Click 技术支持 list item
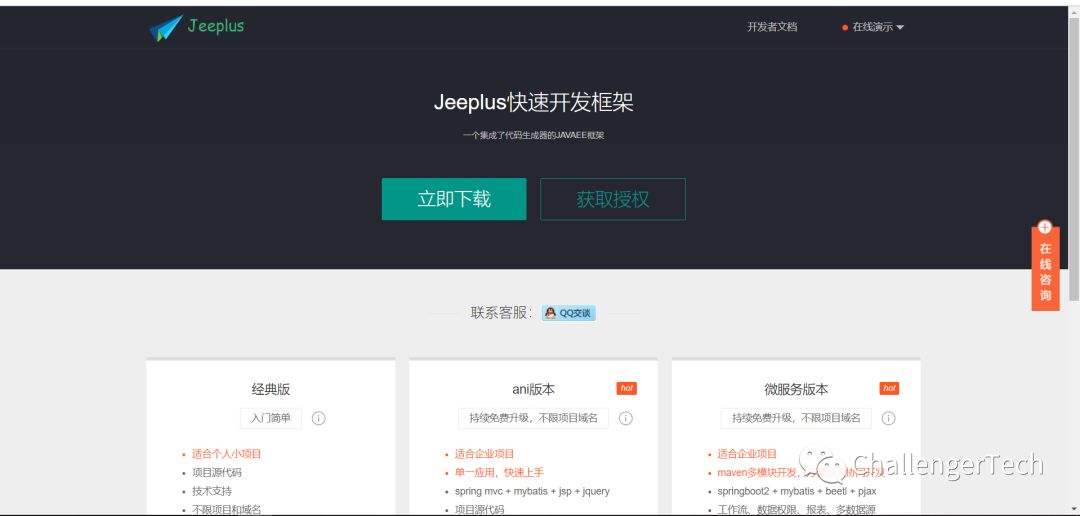 pyautogui.click(x=212, y=491)
